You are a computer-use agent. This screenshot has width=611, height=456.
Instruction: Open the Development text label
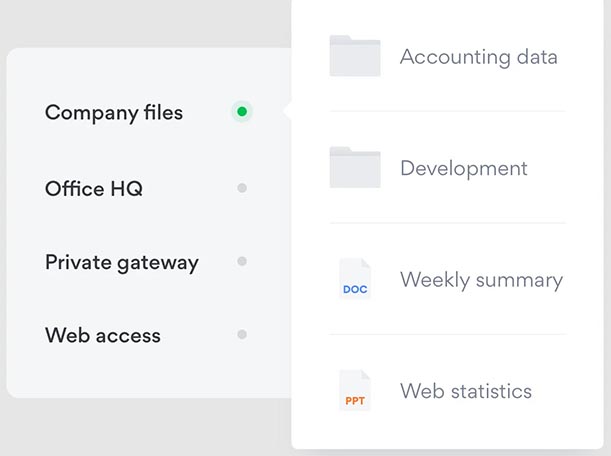[463, 169]
